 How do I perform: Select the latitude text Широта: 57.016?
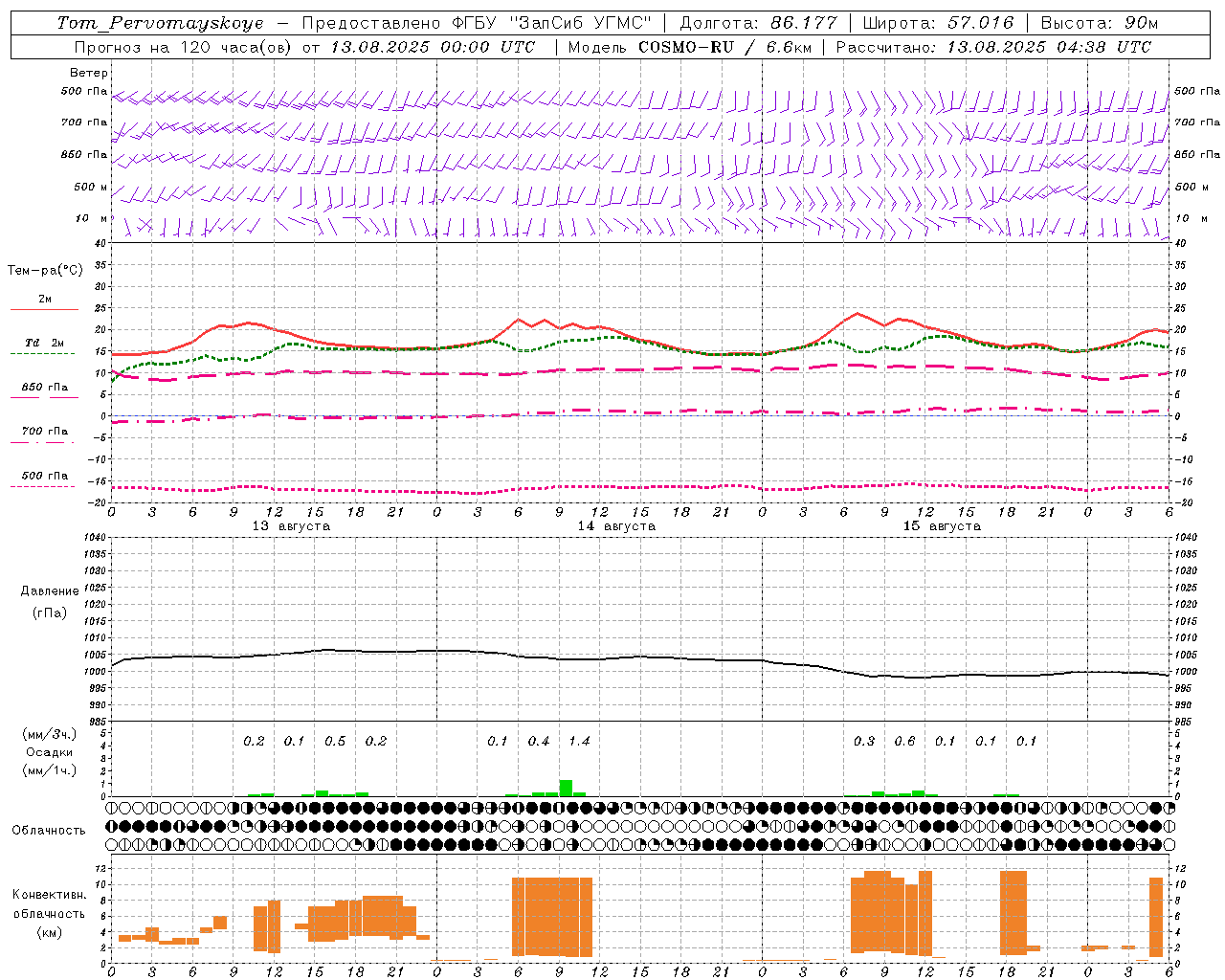(x=938, y=23)
